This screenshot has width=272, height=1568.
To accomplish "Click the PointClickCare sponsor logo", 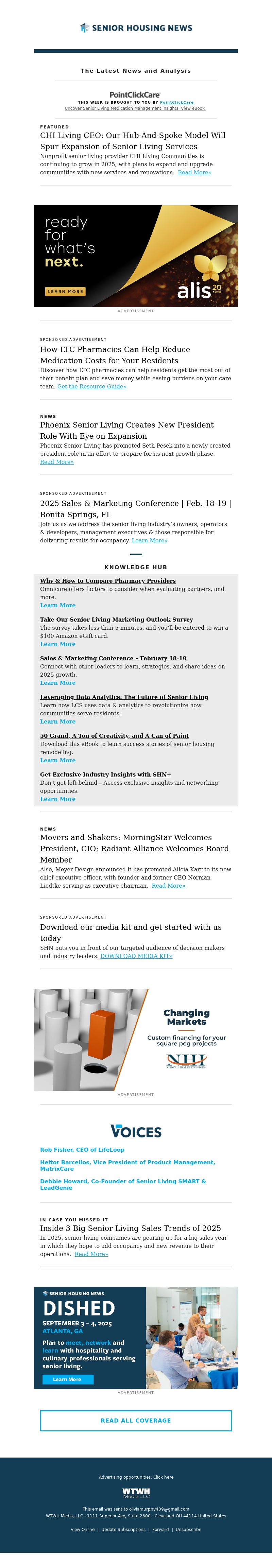I will 135,95.
